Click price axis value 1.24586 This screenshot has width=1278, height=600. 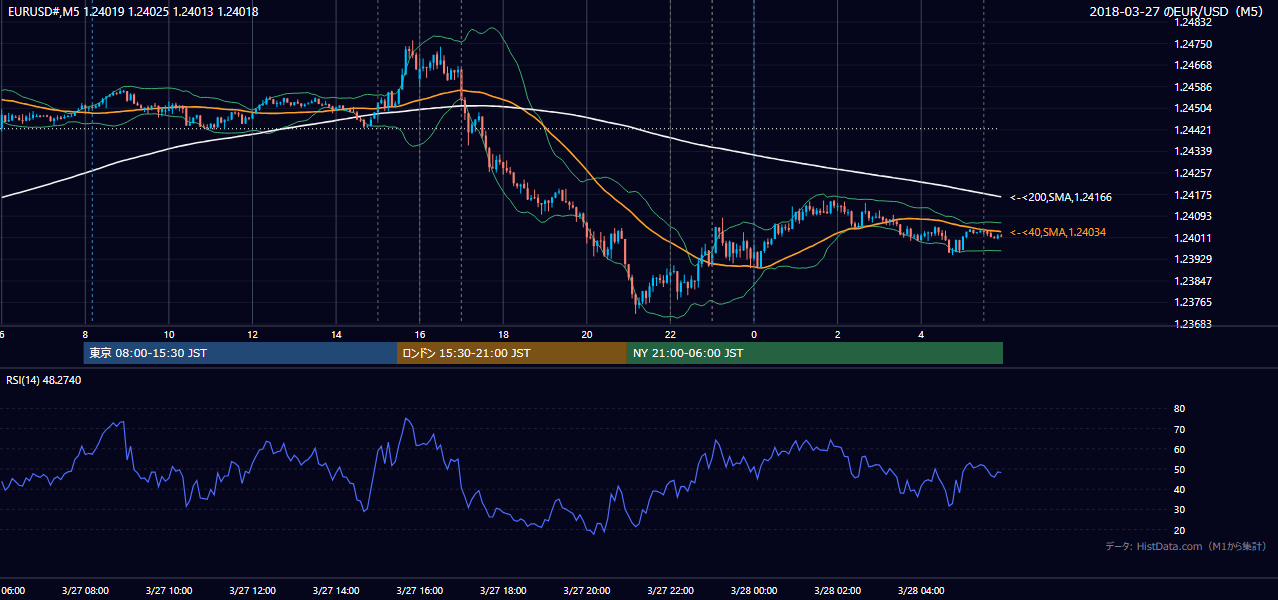point(1193,87)
